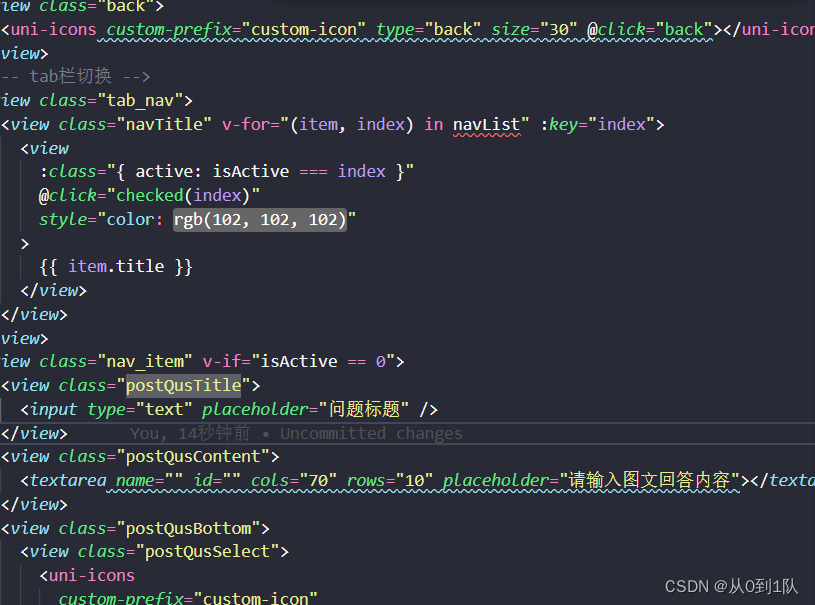Click the Uncommitted changes git blame annotation
The height and width of the screenshot is (605, 815).
372,433
